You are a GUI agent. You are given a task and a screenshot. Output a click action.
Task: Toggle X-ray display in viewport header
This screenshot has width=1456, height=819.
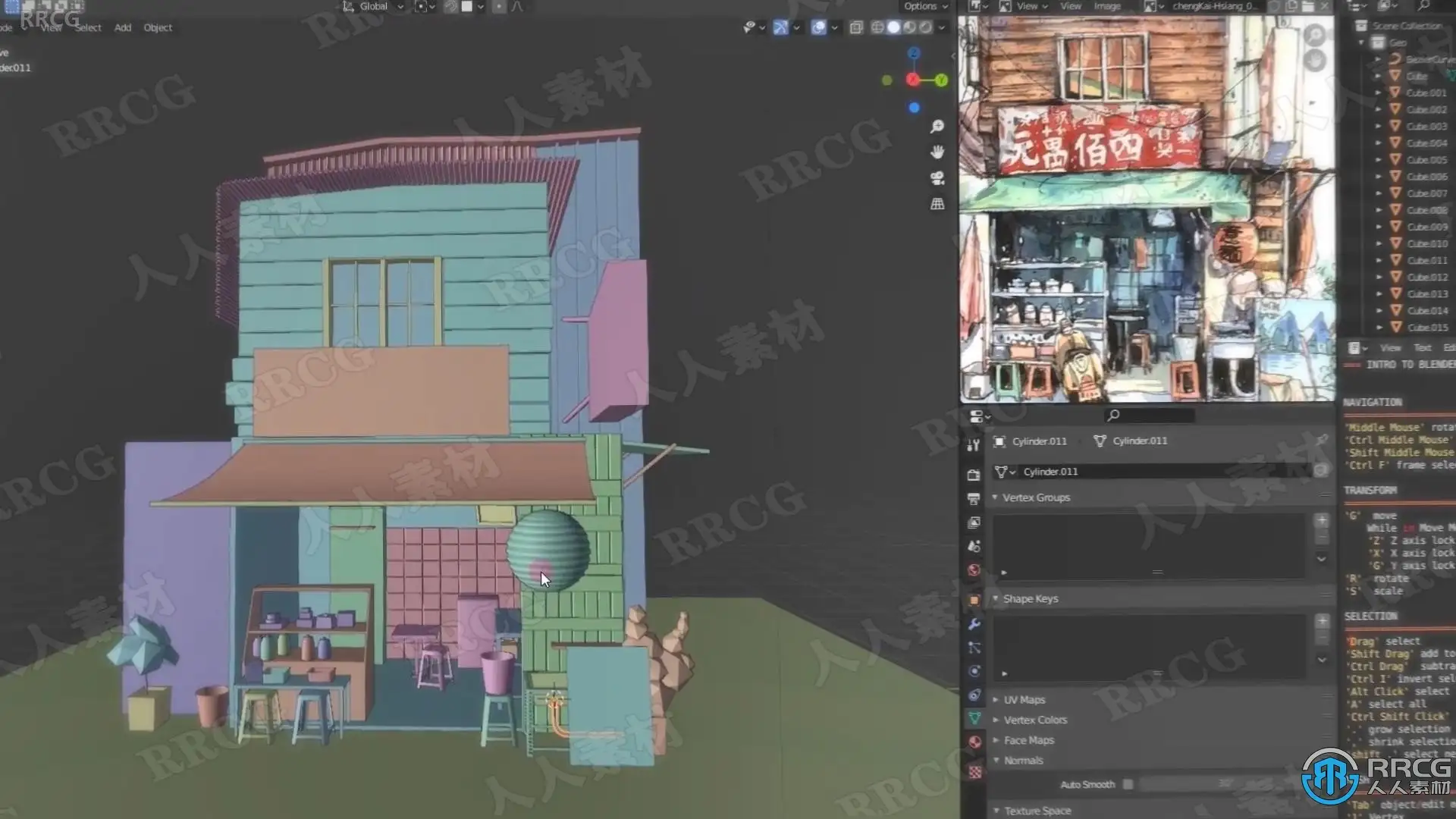pos(856,27)
